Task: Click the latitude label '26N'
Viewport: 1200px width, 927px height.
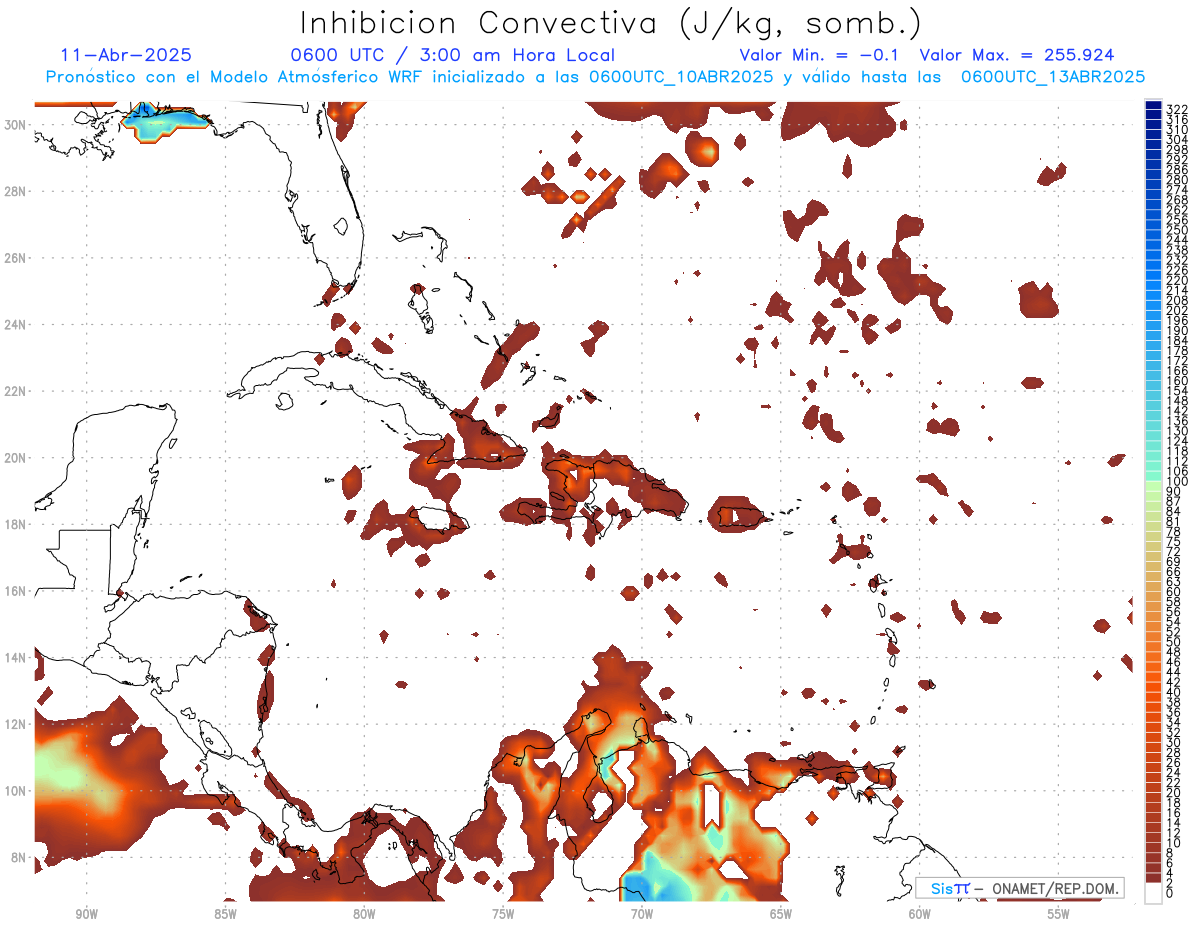Action: (17, 258)
